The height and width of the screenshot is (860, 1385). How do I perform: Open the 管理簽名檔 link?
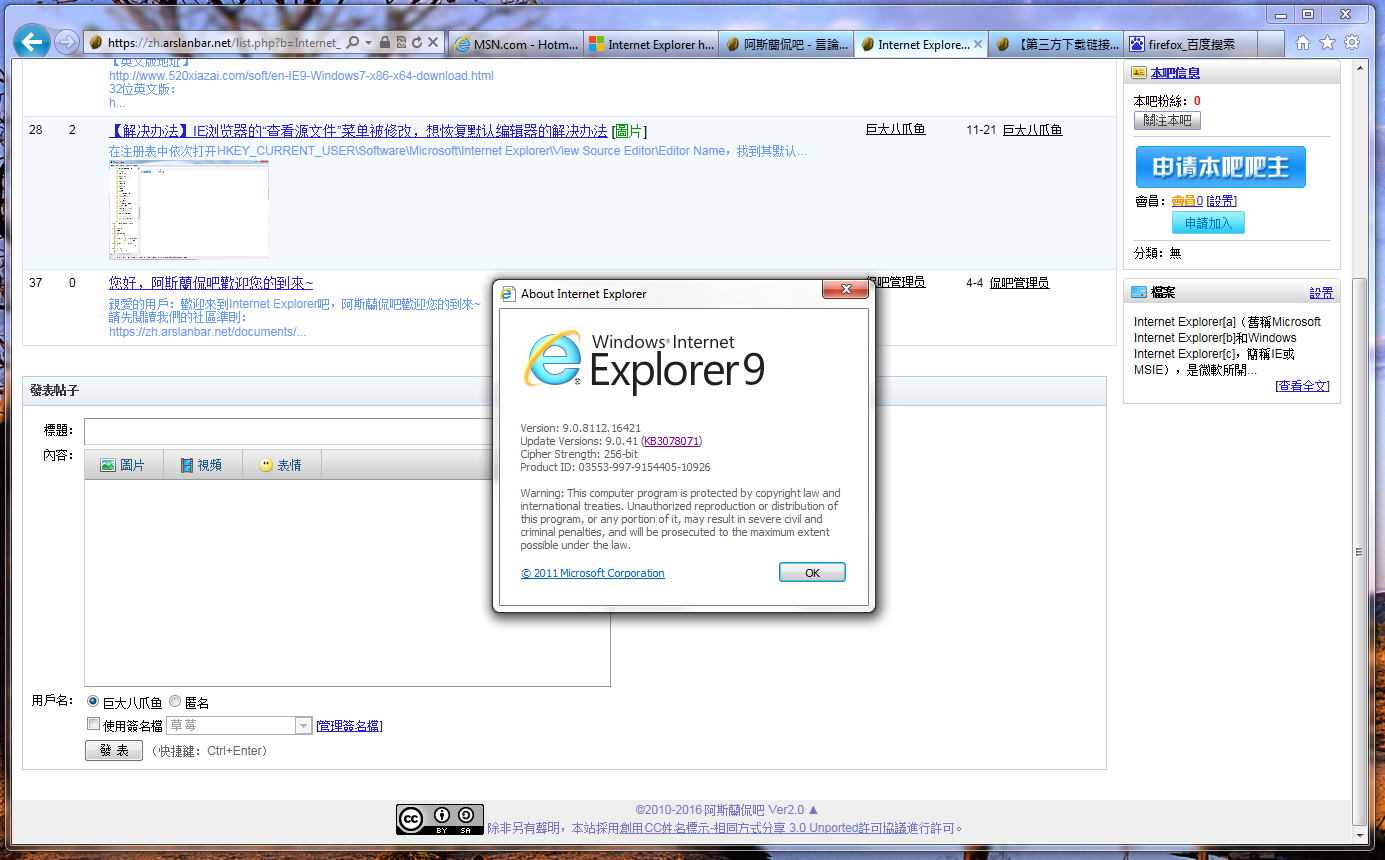(349, 726)
